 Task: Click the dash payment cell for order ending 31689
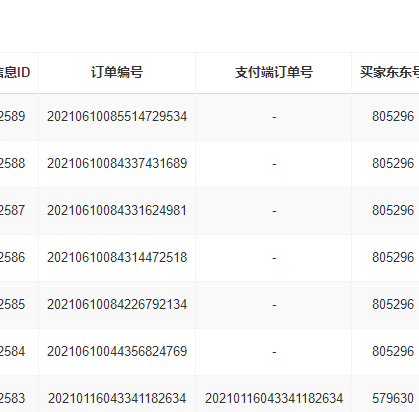pos(274,164)
